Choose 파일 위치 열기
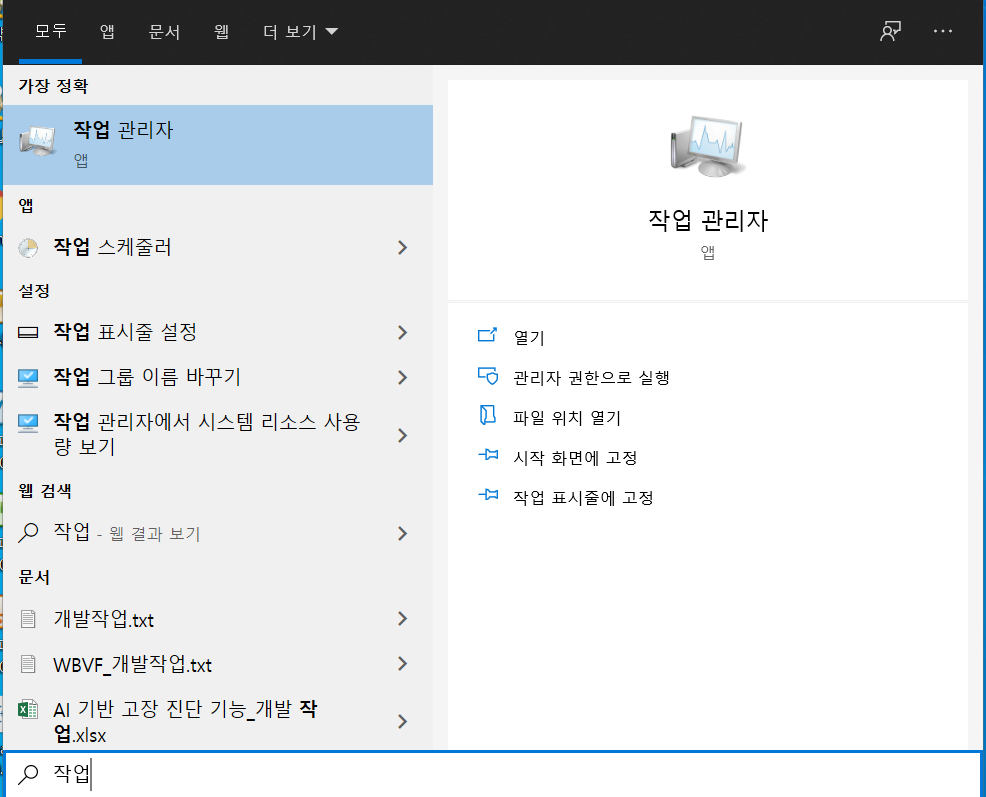986x797 pixels. point(567,418)
